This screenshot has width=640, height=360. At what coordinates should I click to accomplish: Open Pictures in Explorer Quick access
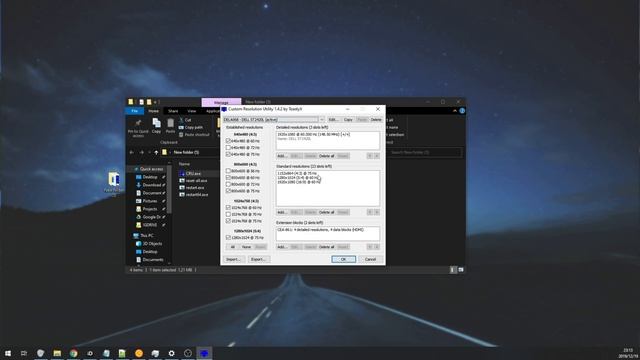149,201
